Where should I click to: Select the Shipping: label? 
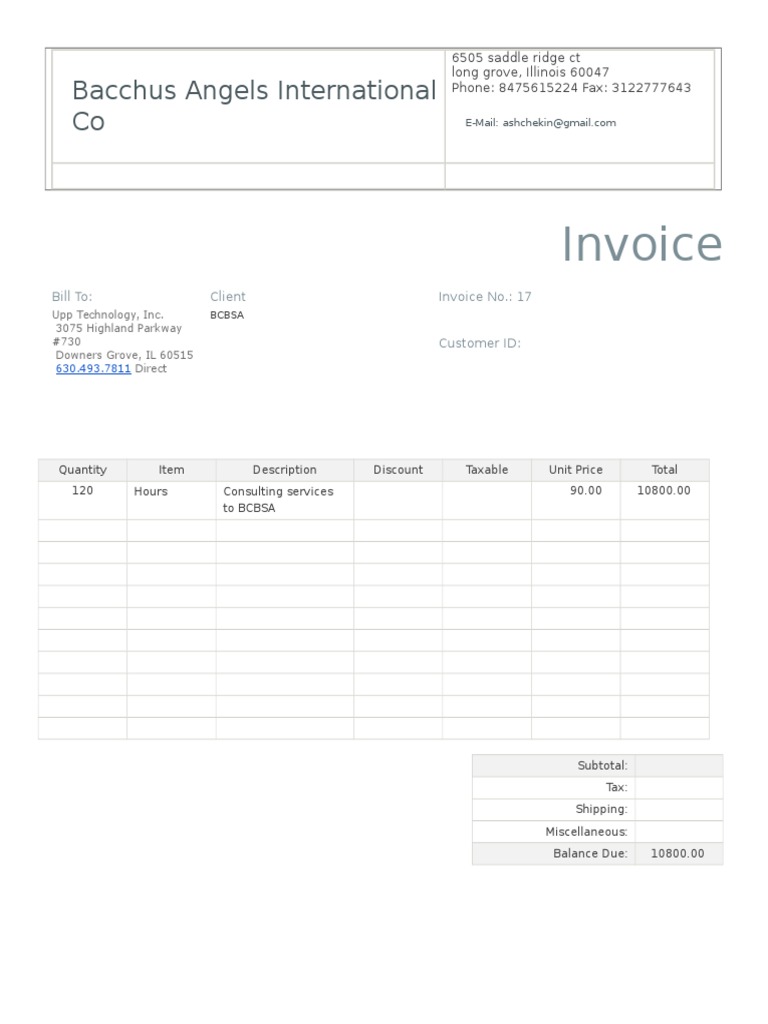pos(601,809)
